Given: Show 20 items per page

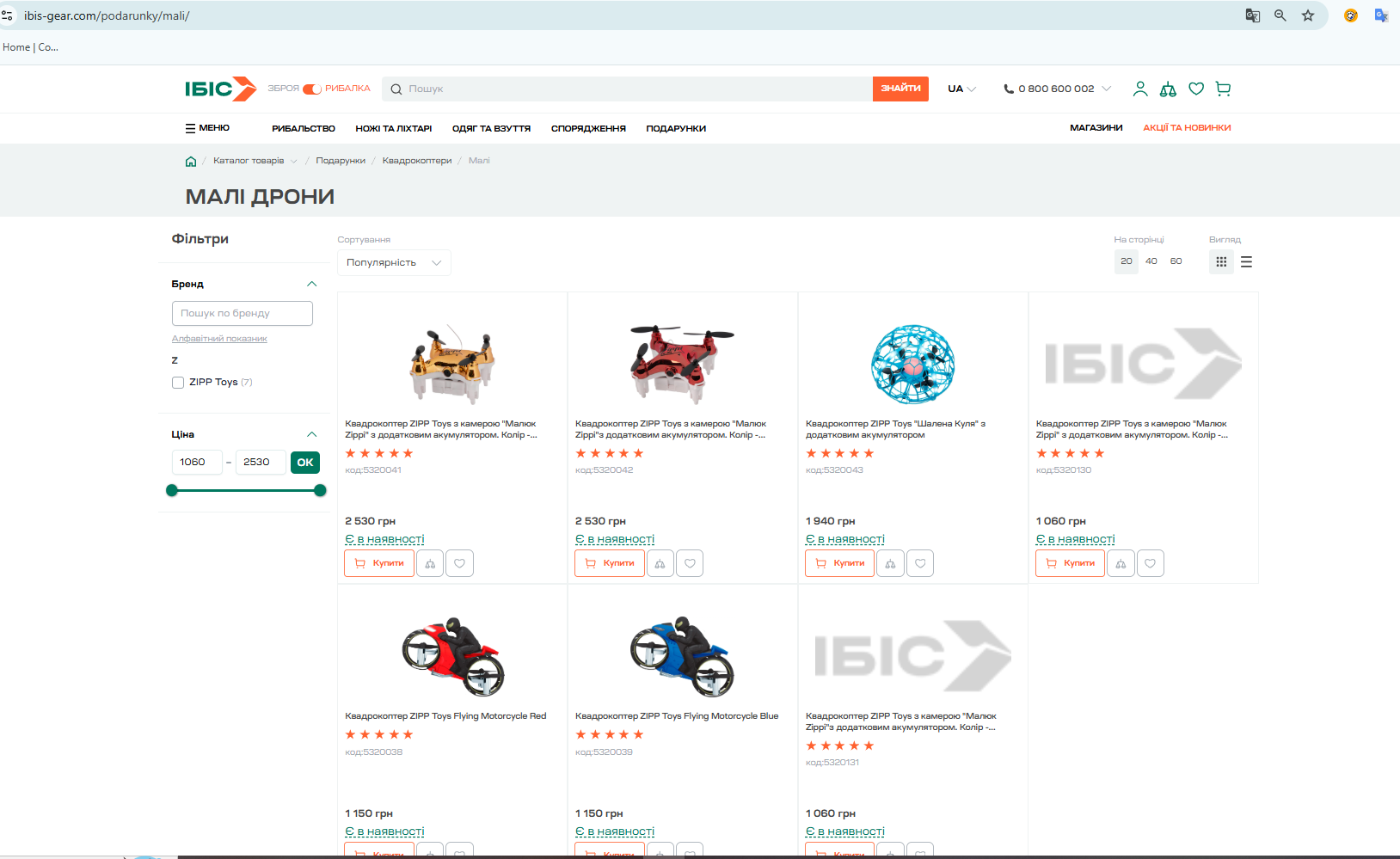Looking at the screenshot, I should pyautogui.click(x=1127, y=261).
